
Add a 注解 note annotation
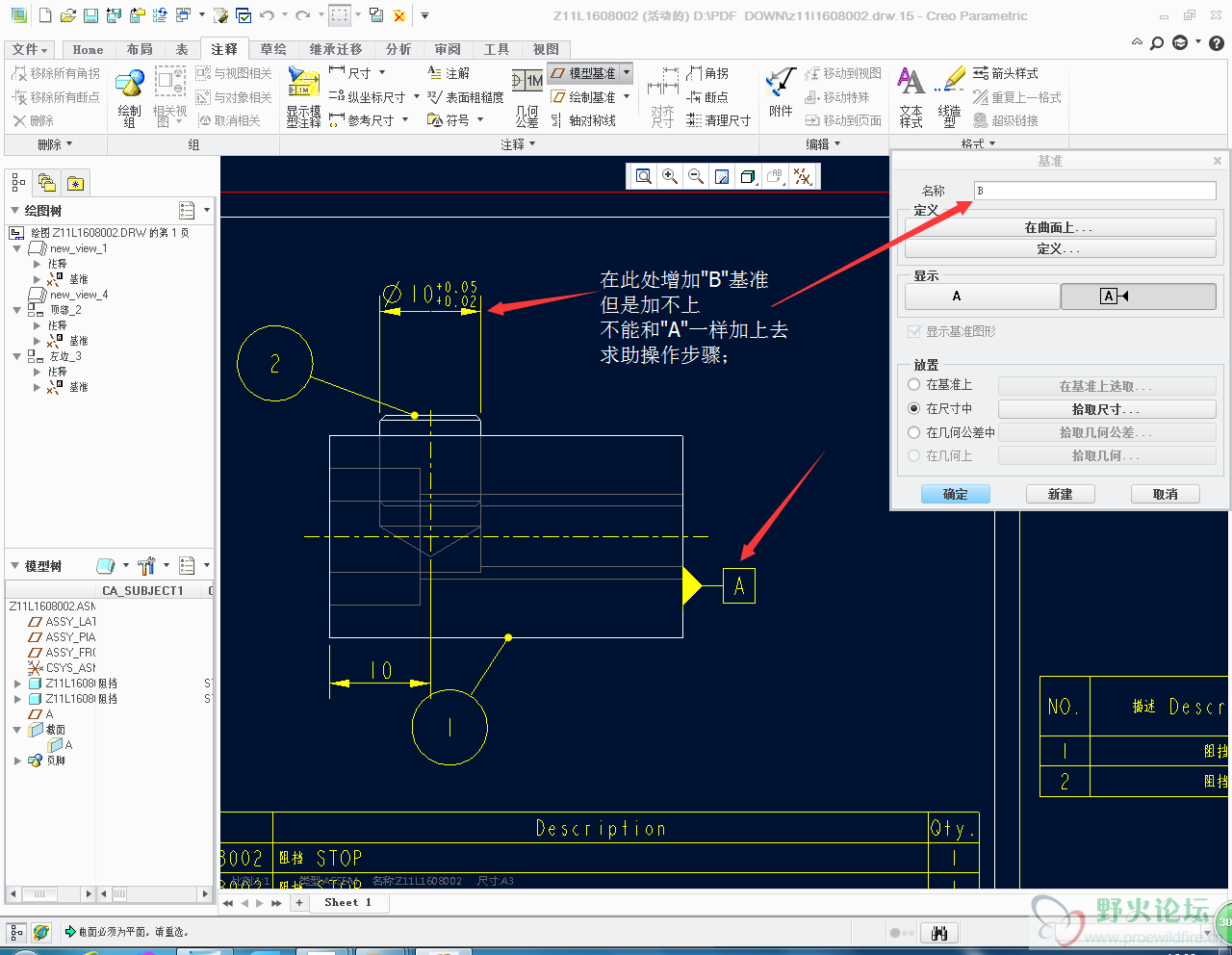(449, 73)
